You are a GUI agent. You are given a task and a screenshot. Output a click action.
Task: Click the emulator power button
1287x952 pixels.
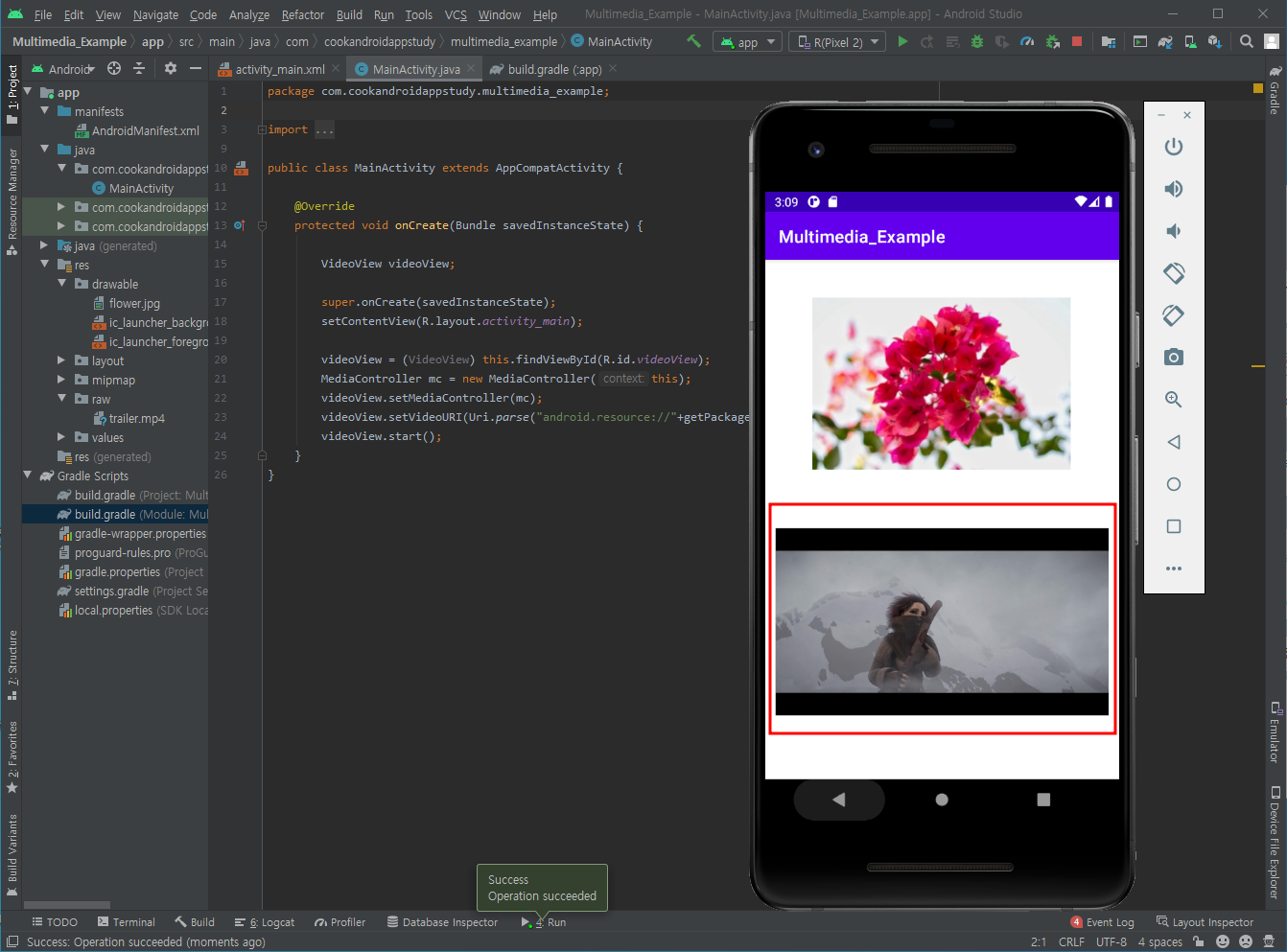tap(1174, 147)
